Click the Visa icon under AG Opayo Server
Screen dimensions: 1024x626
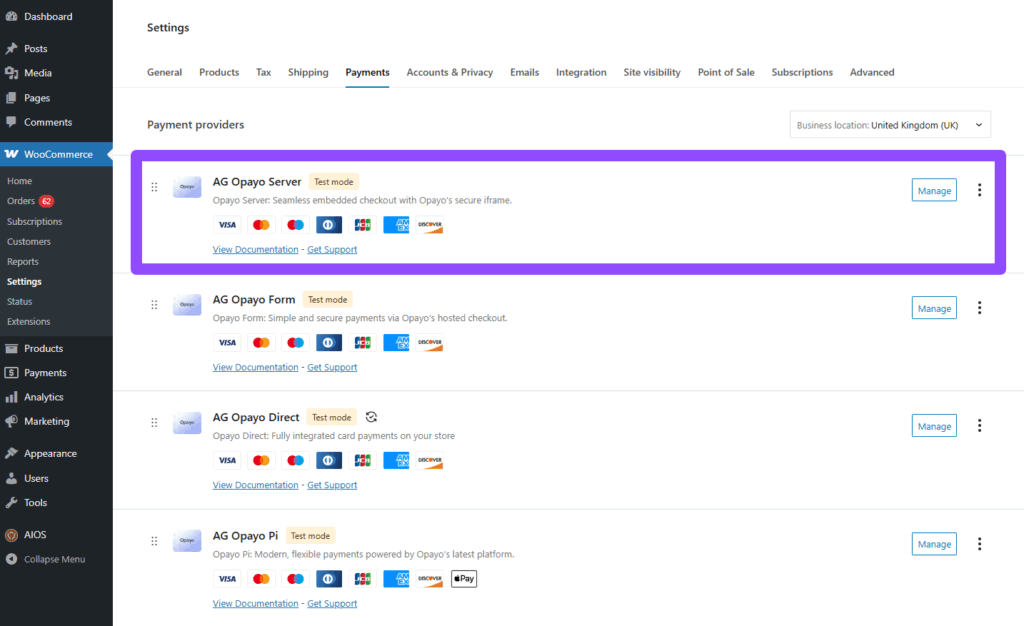tap(227, 225)
